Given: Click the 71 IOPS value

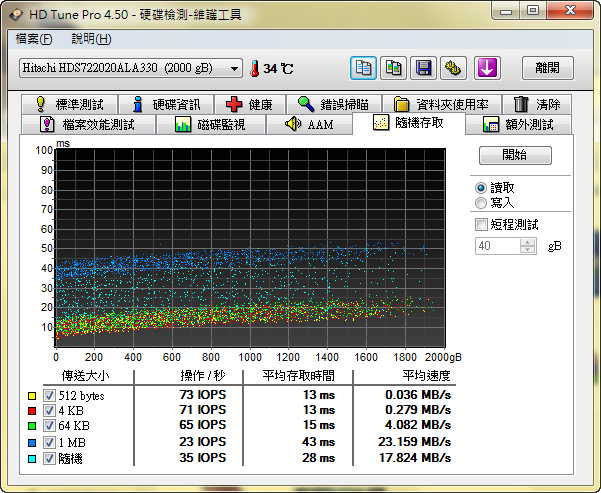Looking at the screenshot, I should click(x=202, y=410).
